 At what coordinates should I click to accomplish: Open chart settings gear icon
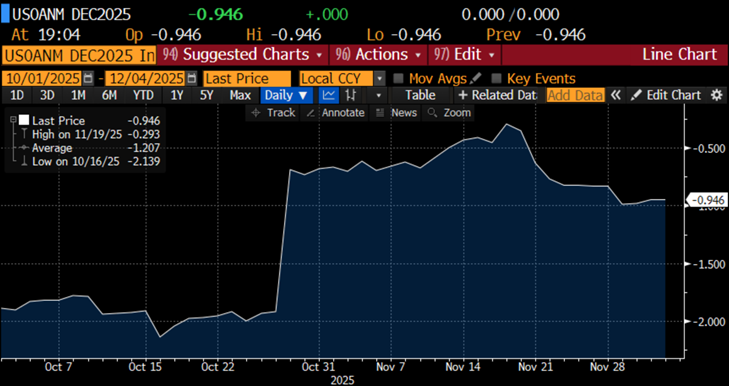coord(716,95)
